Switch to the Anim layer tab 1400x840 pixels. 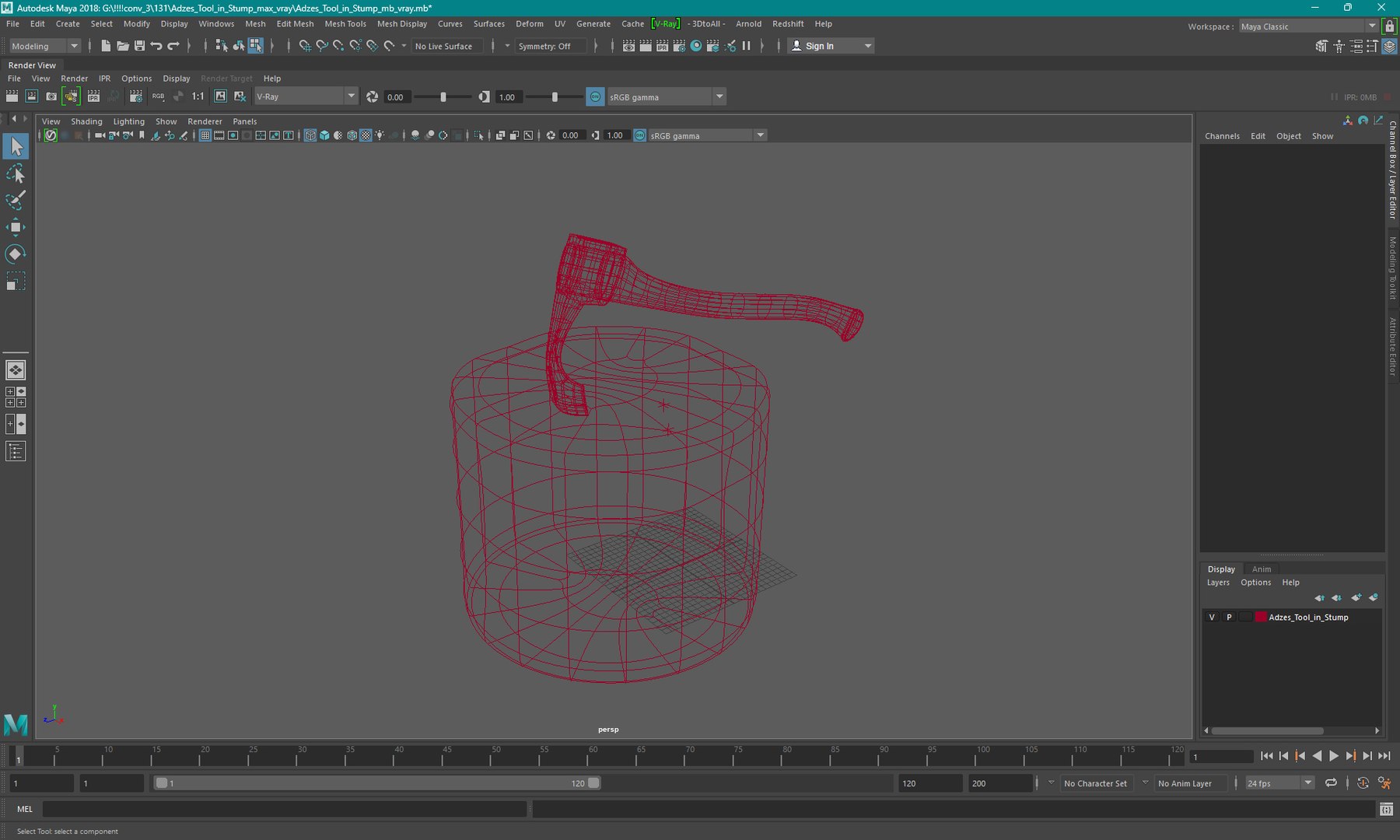[1262, 569]
